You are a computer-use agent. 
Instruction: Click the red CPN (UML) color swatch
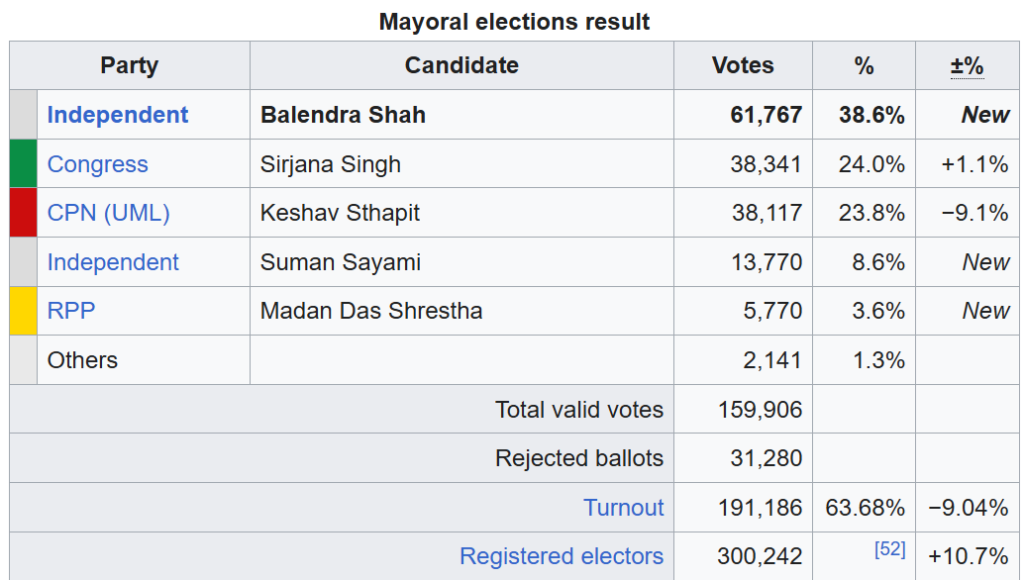pos(22,213)
